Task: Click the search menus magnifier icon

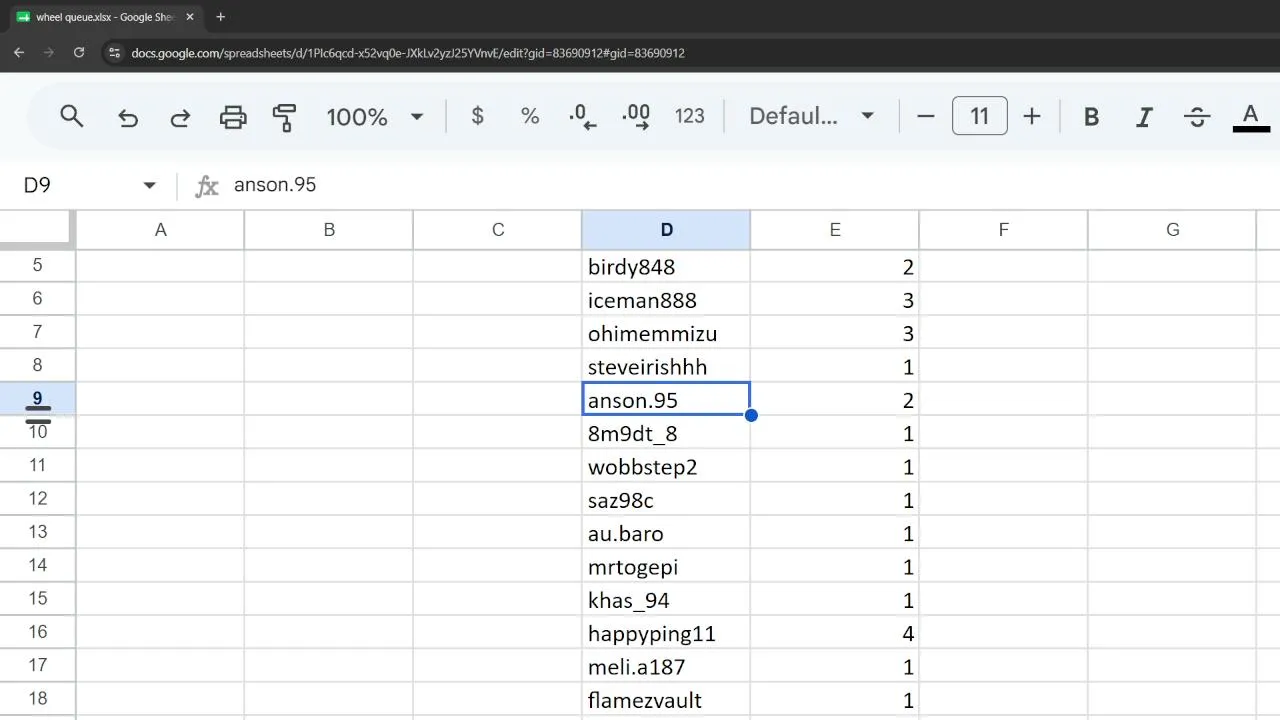Action: click(71, 116)
